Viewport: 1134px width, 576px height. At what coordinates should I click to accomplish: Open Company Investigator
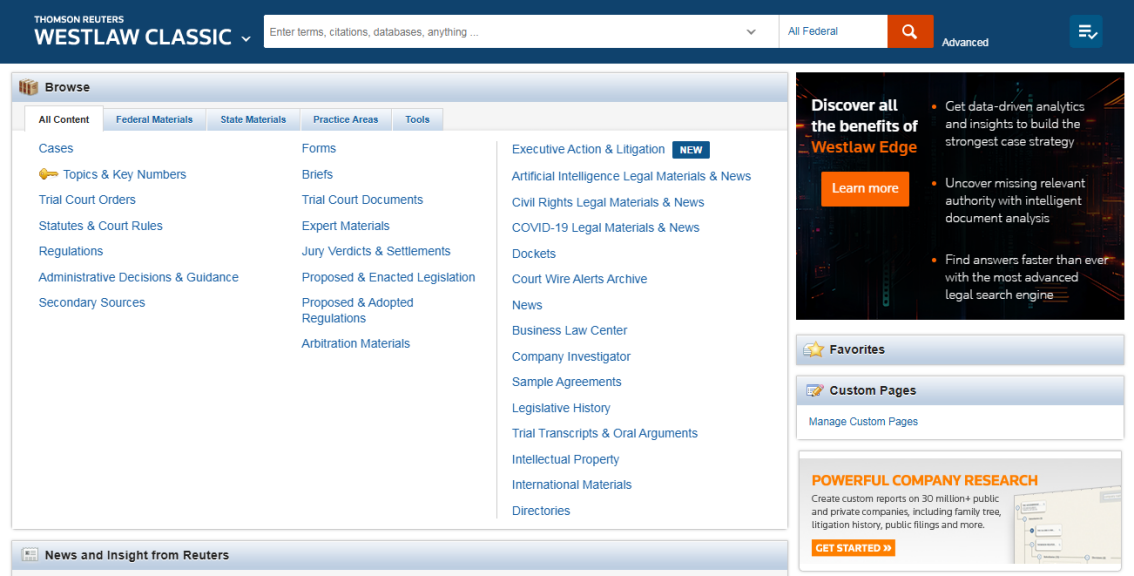[x=571, y=357]
